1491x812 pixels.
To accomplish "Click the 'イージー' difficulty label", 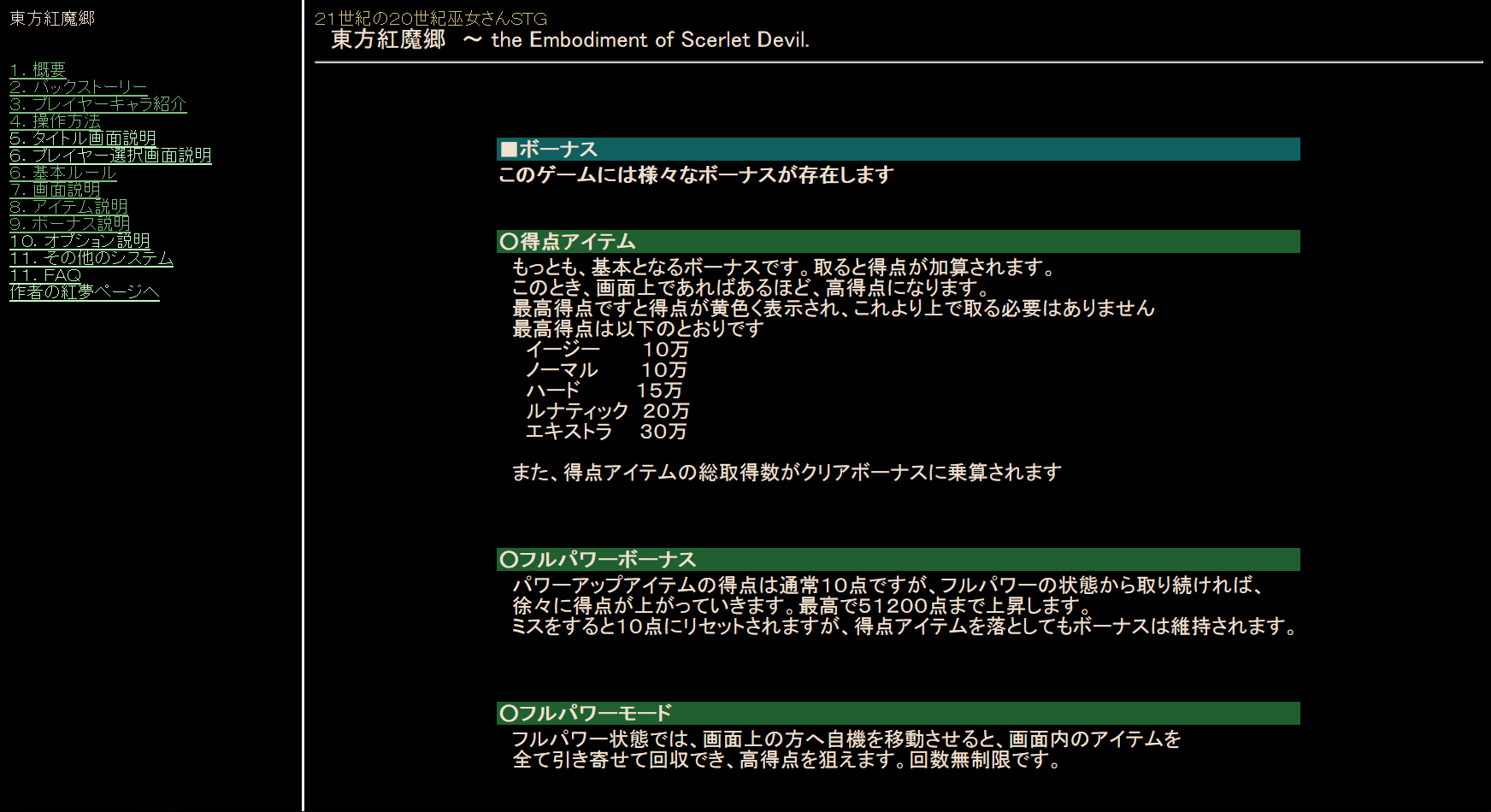I will coord(563,350).
